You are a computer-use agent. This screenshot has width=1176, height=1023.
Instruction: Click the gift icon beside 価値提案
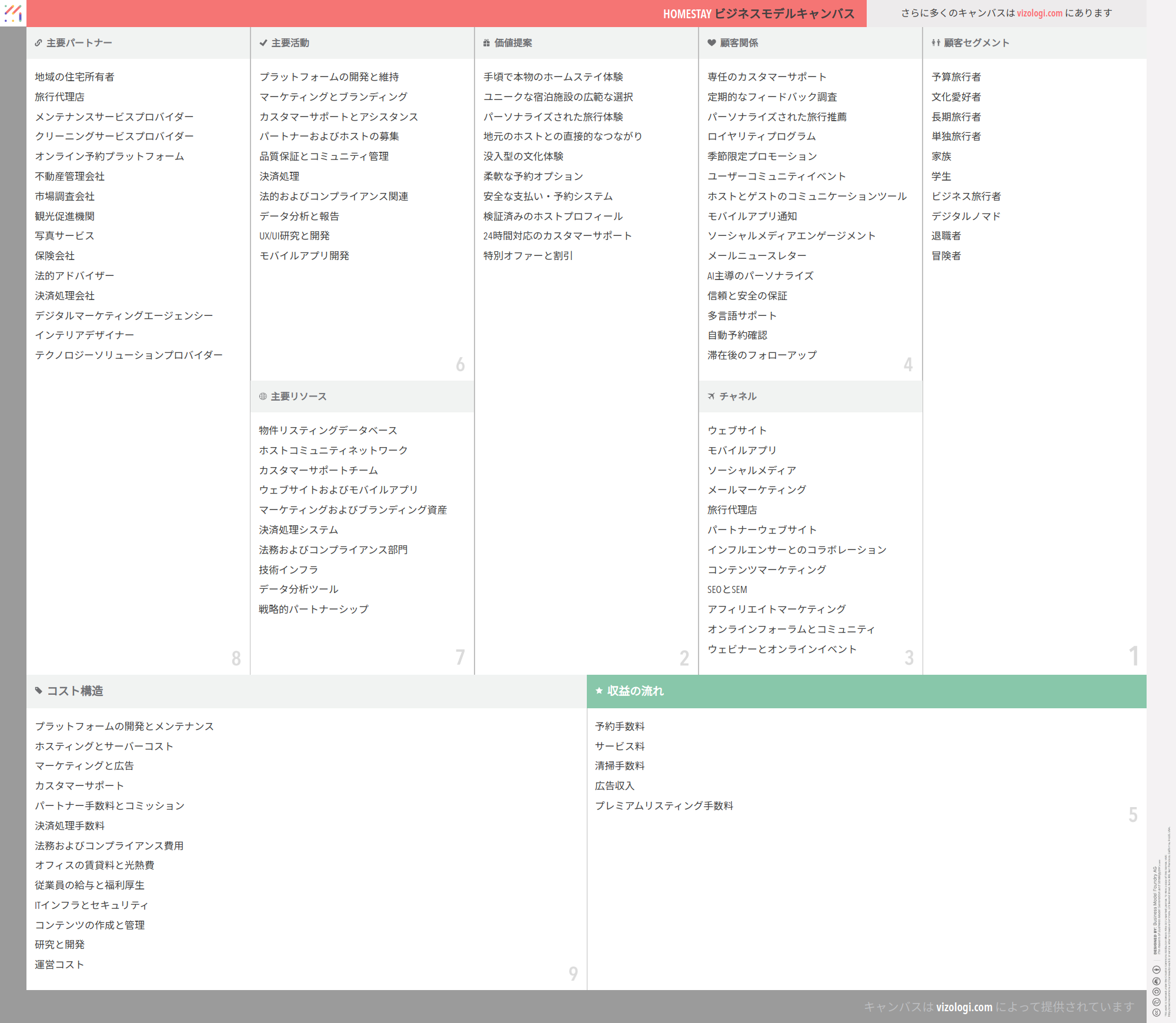[x=486, y=43]
